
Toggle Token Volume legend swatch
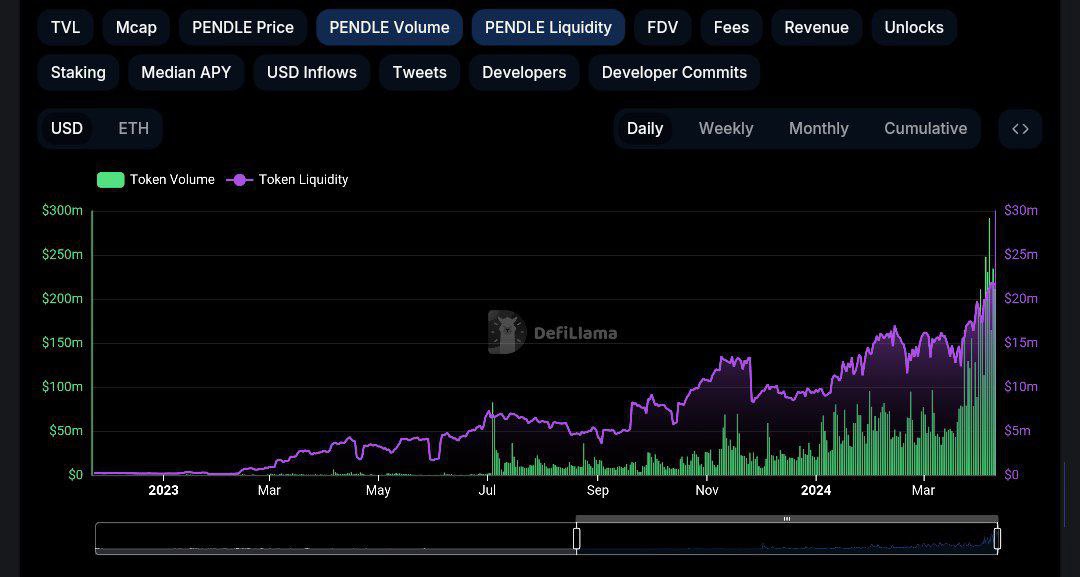(110, 180)
